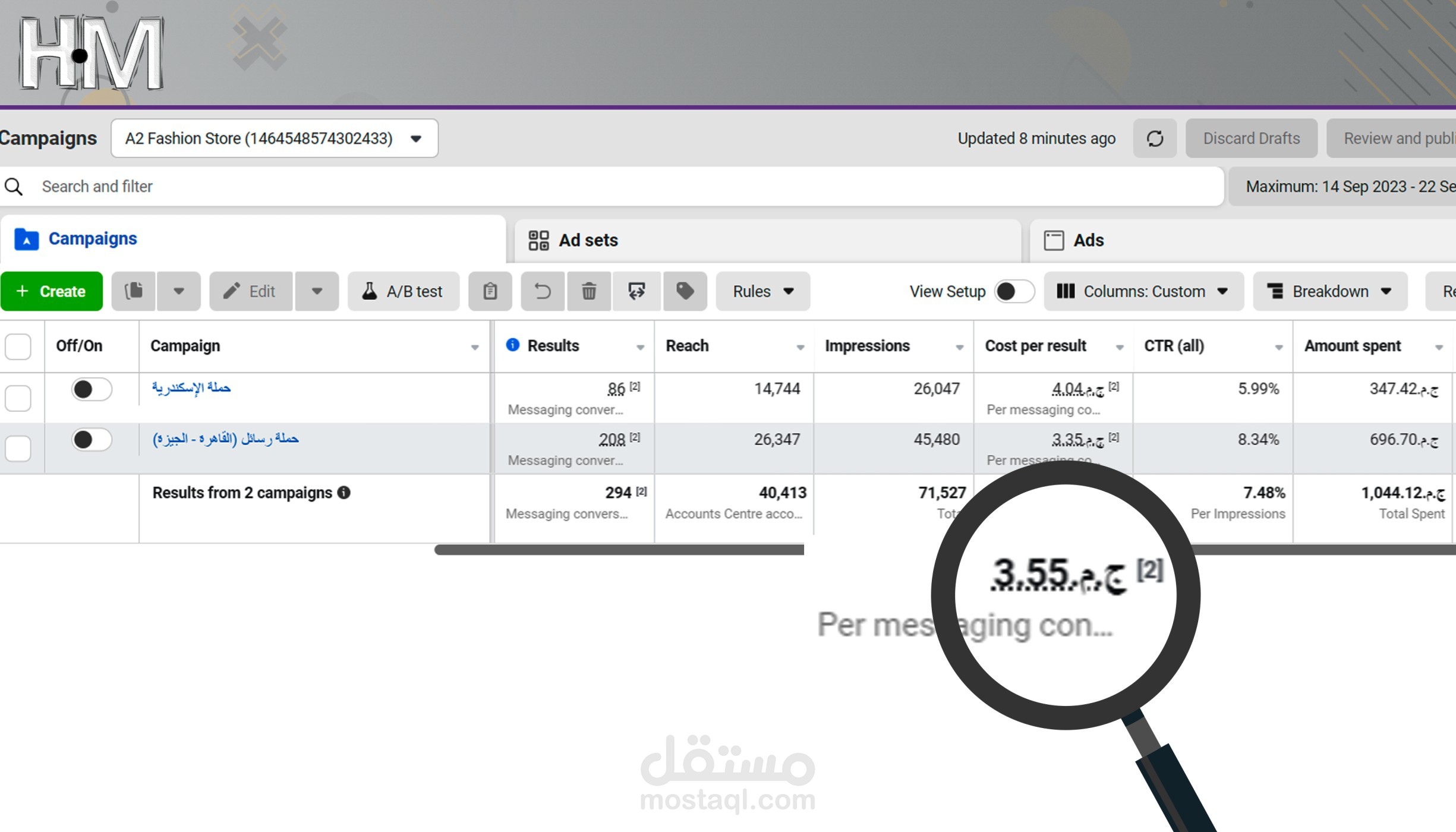
Task: Expand the A2 Fashion Store account selector
Action: pos(415,138)
